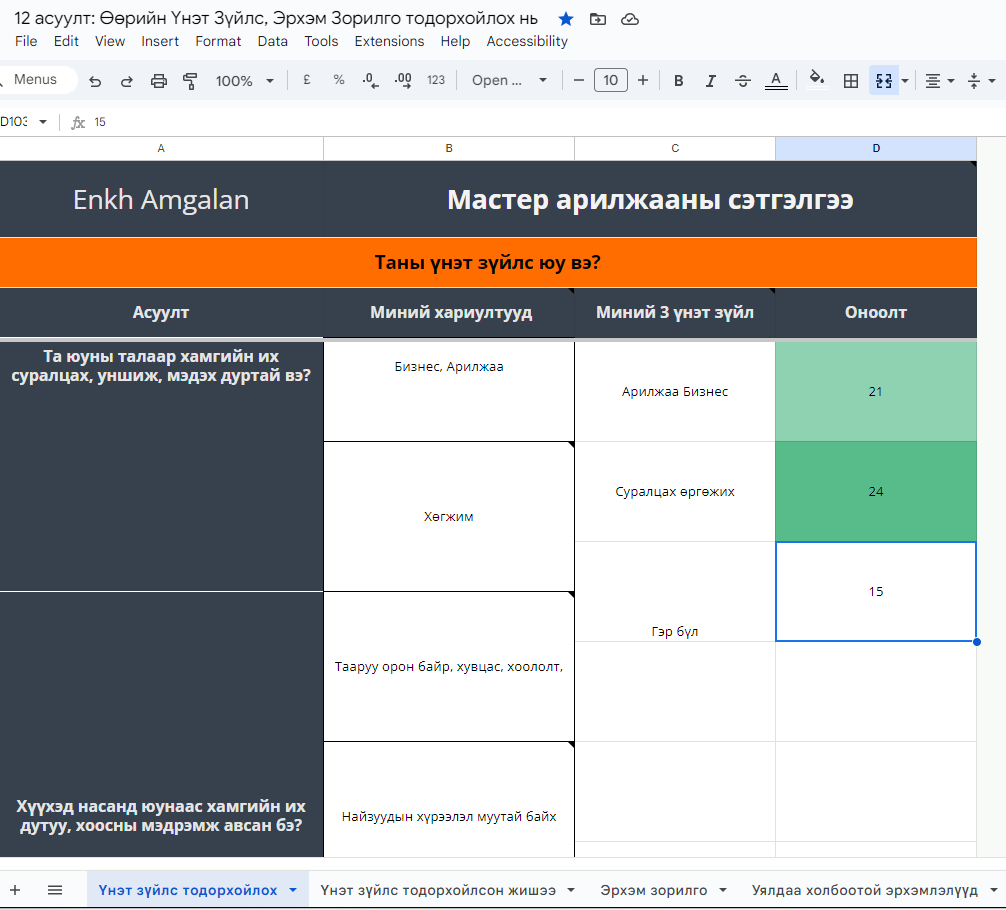This screenshot has height=910, width=1006.
Task: Decrease decimal places
Action: [x=370, y=80]
